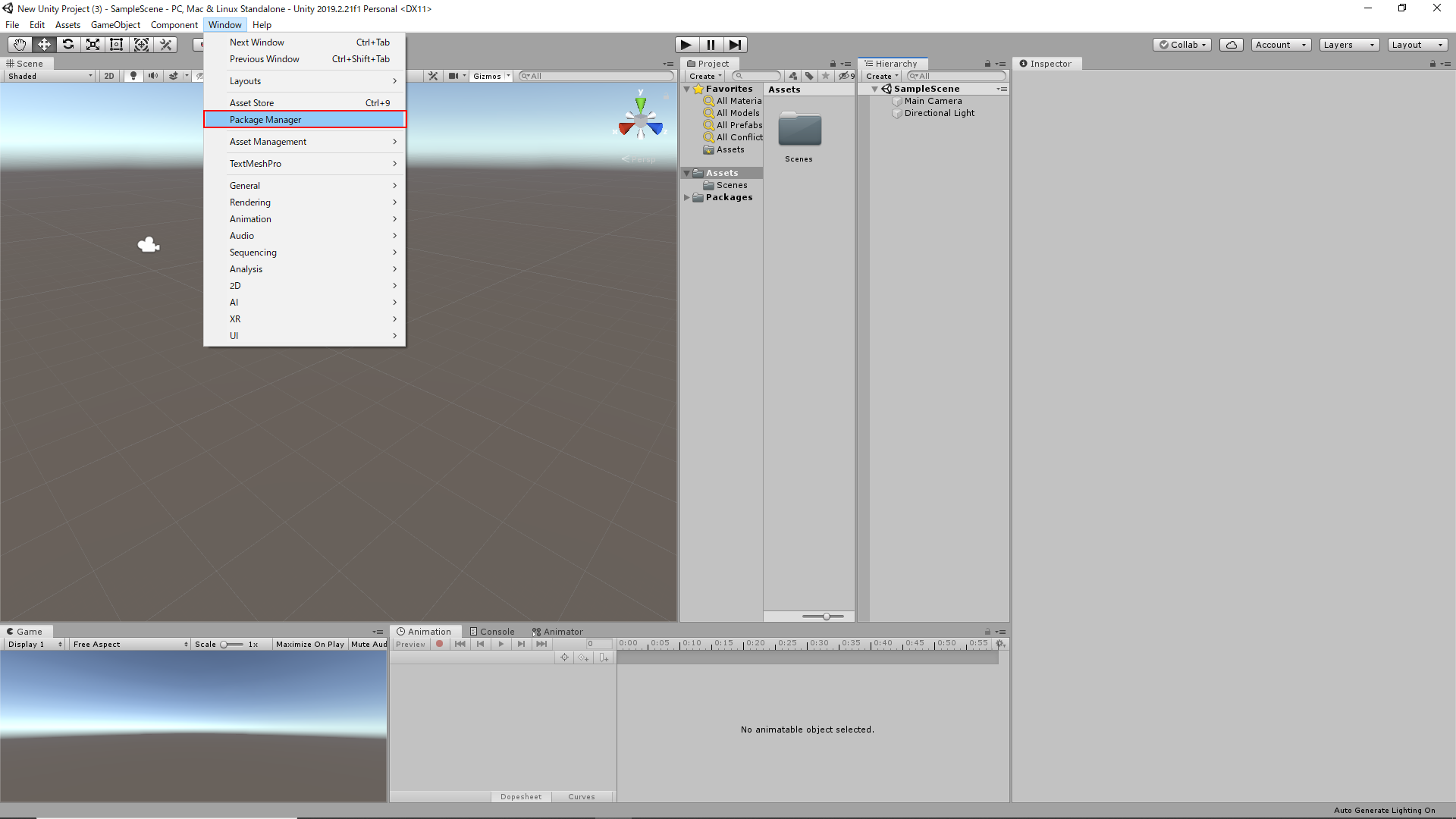Click the Preview button in Animation

point(410,644)
